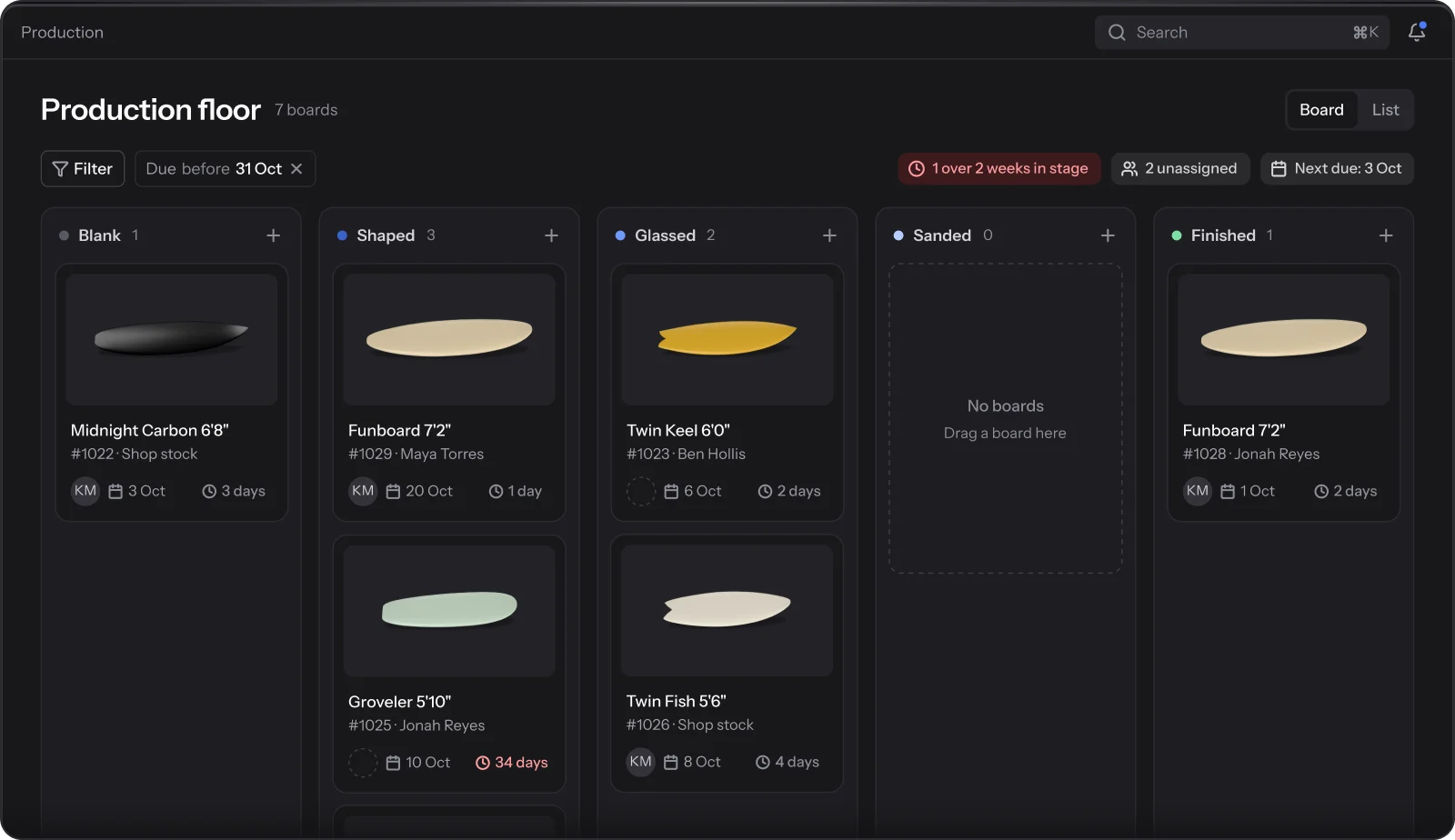Click the calendar icon beside 6 Oct
This screenshot has width=1455, height=840.
(x=671, y=492)
